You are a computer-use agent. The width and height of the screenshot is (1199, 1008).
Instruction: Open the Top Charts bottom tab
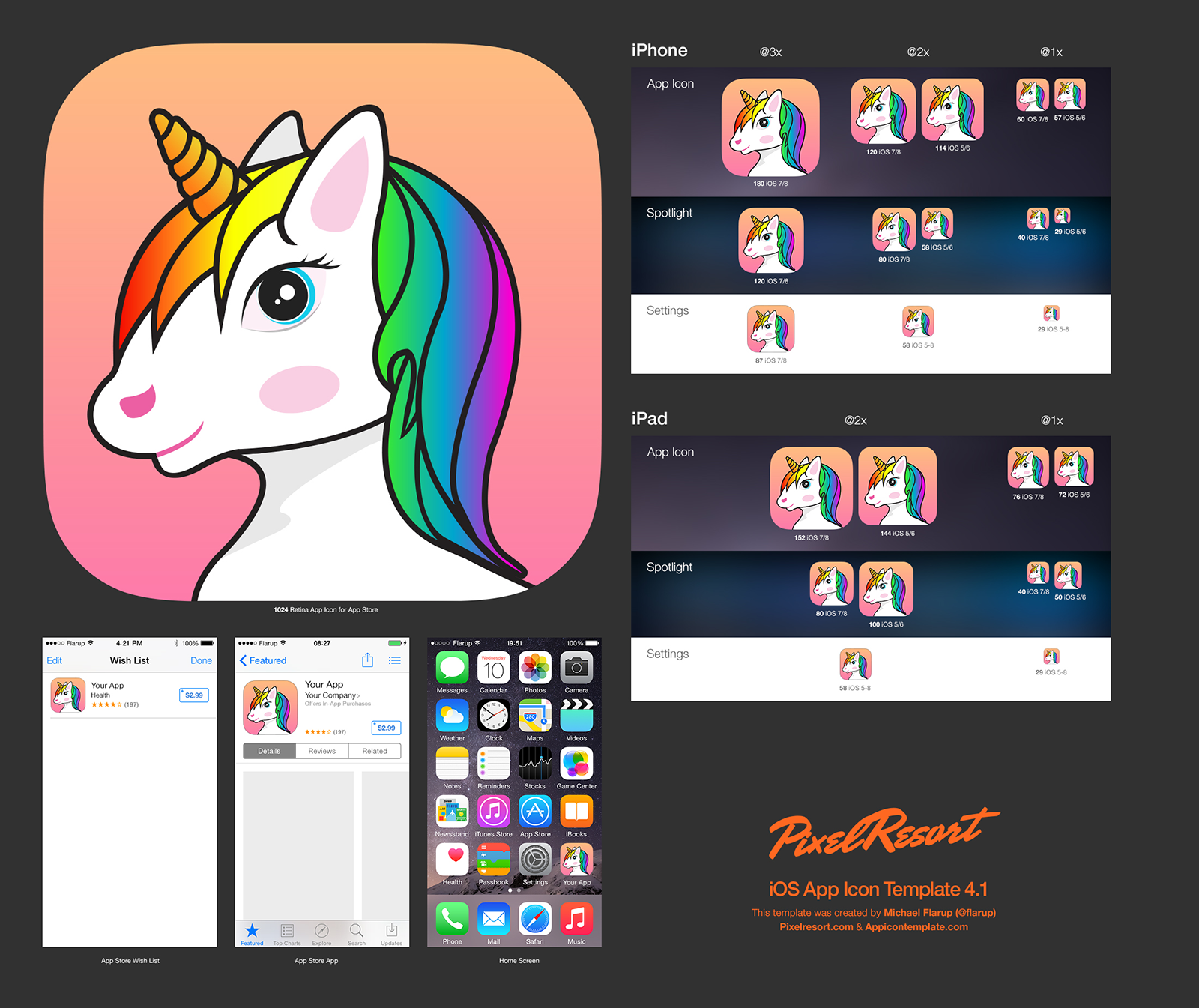click(x=287, y=934)
